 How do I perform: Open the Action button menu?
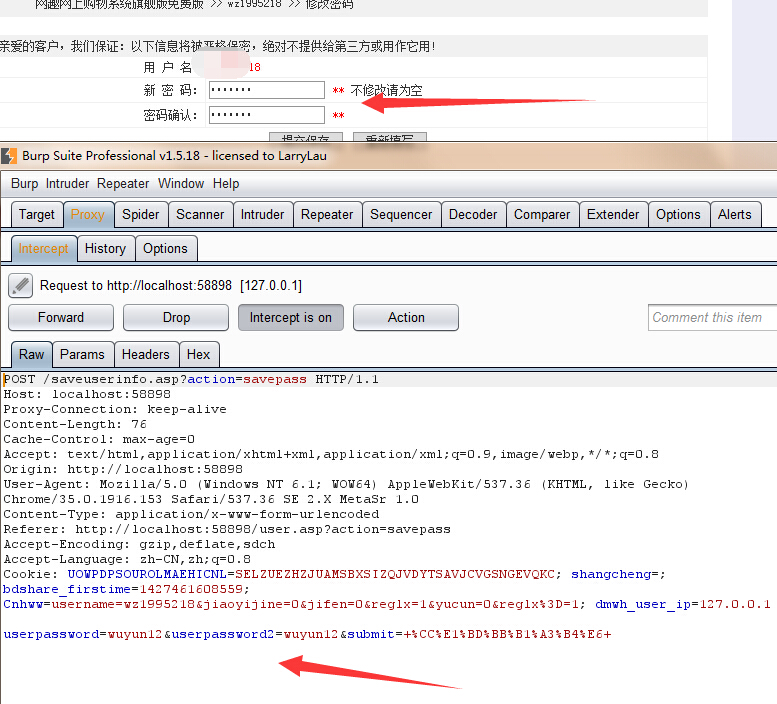[406, 318]
